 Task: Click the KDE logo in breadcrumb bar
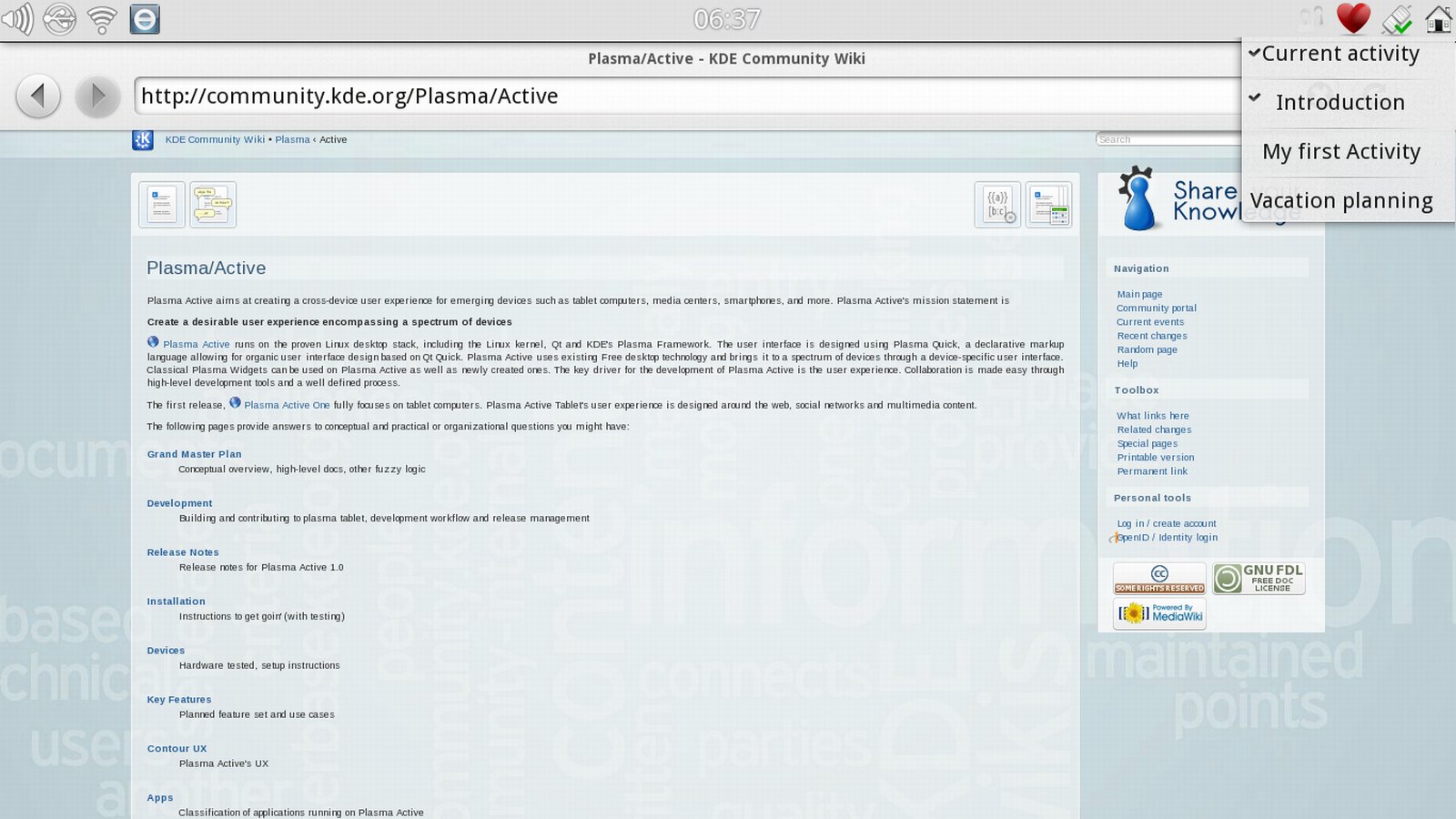tap(143, 139)
